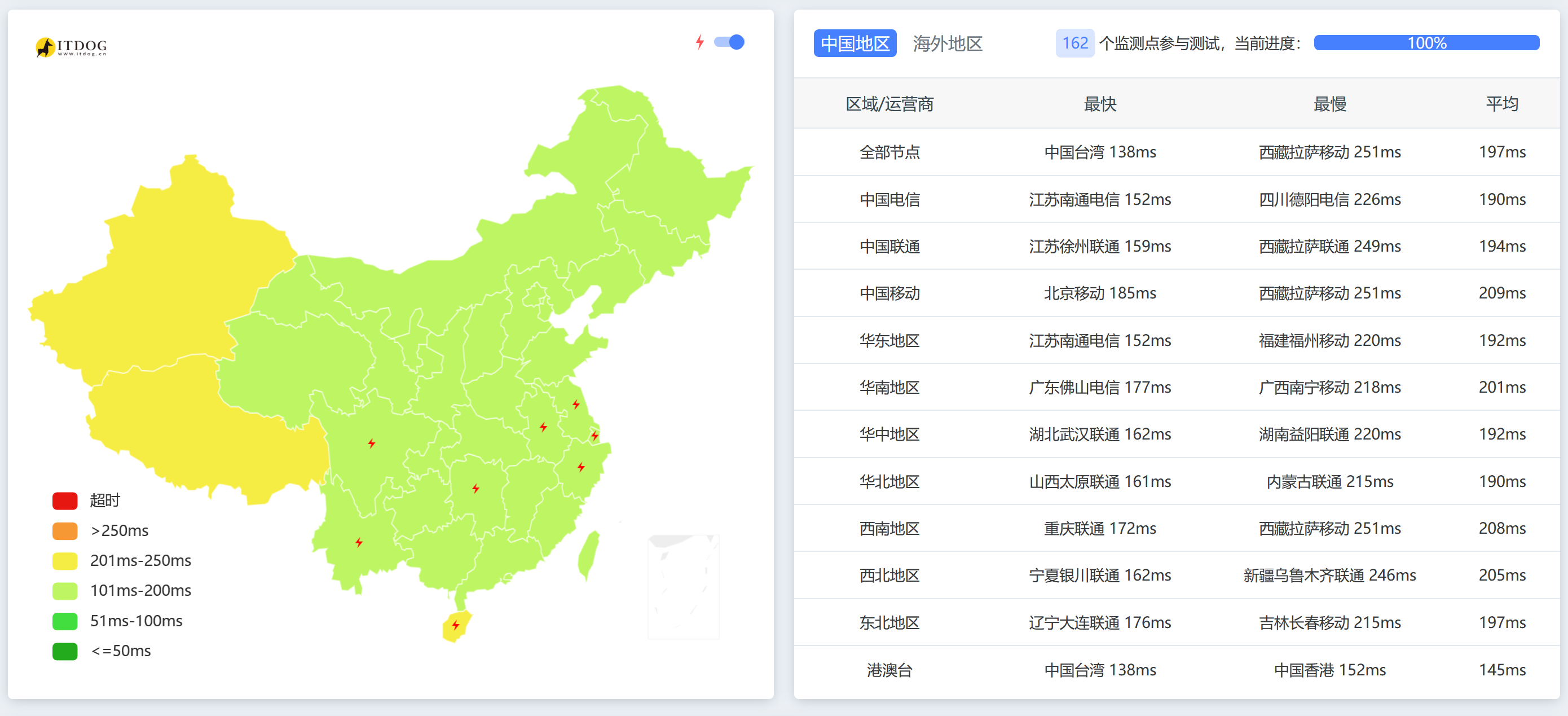This screenshot has height=716, width=1568.
Task: Switch off the blue map toggle
Action: 729,42
